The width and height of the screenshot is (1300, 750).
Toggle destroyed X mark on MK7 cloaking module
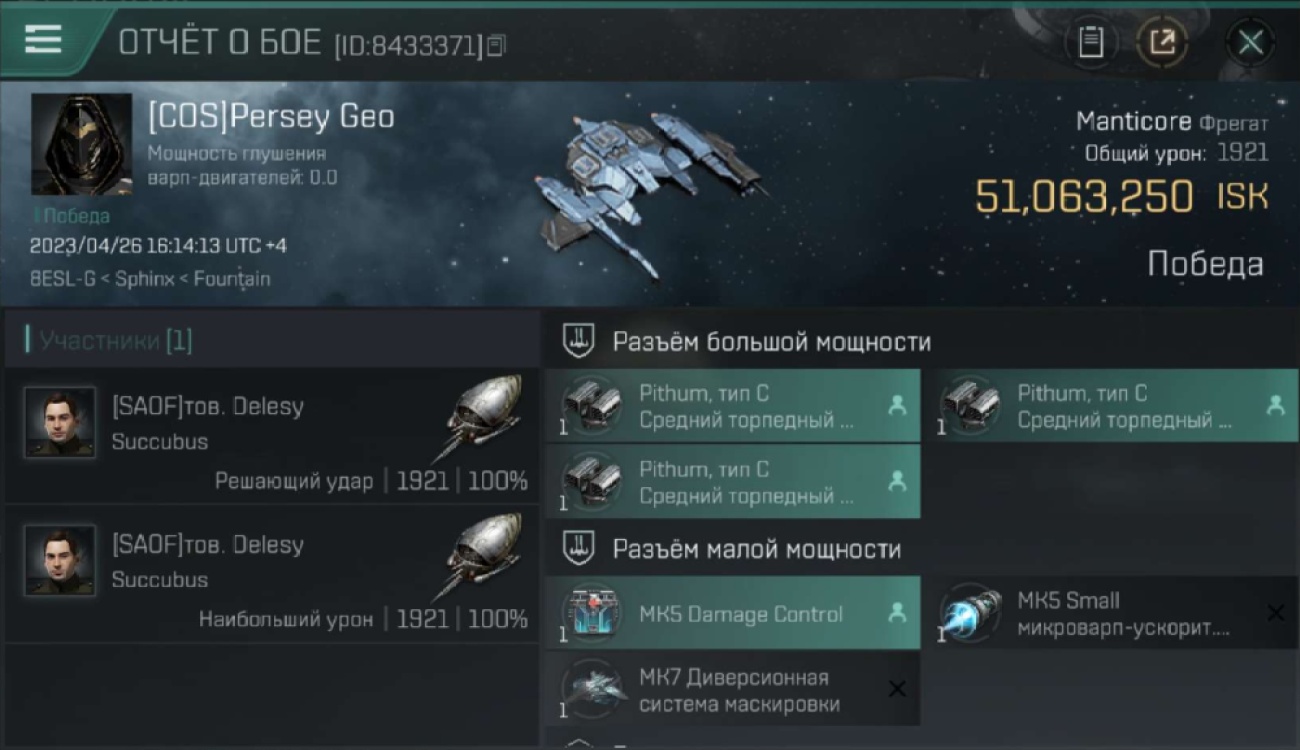pos(897,689)
